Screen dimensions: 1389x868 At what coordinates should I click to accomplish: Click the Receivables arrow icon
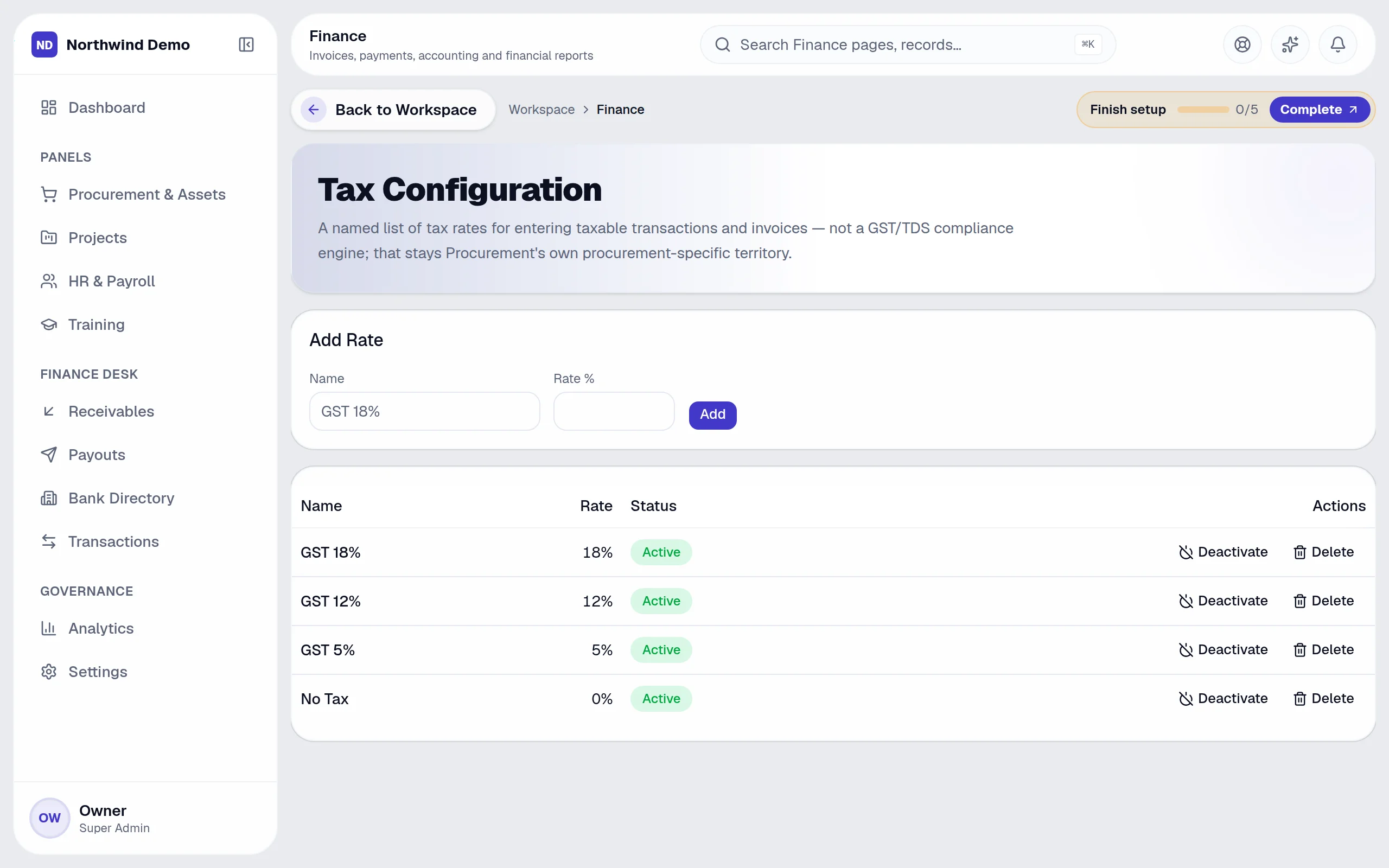tap(49, 412)
